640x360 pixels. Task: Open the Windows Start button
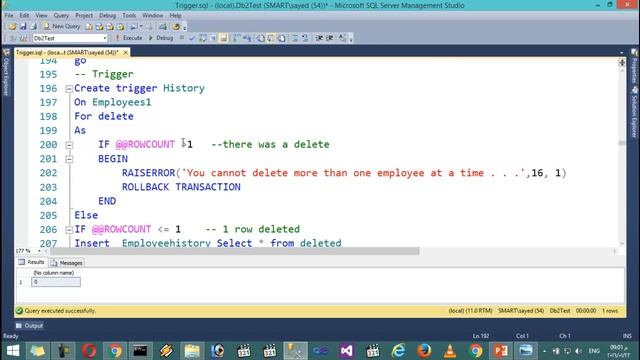coord(13,351)
